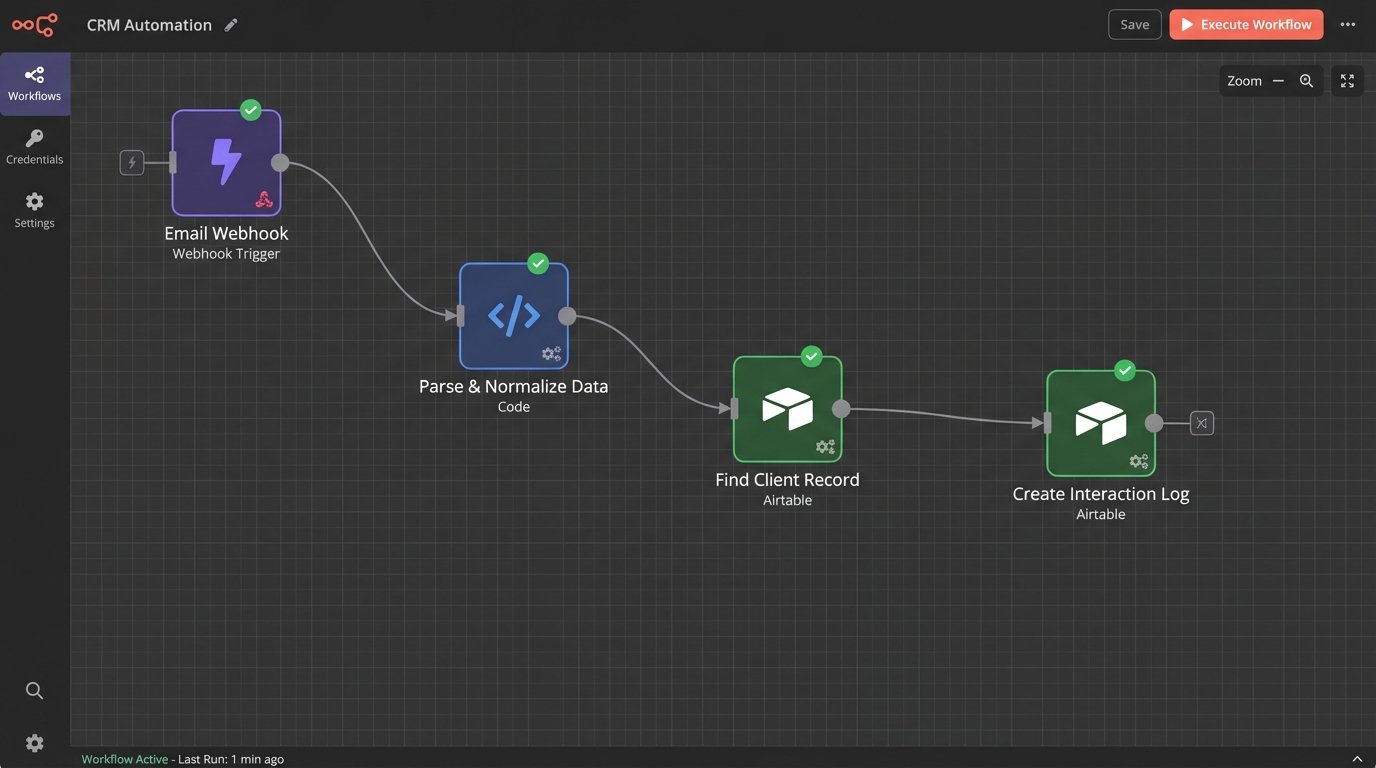Click the Find Client Record Airtable icon
The image size is (1376, 768).
tap(787, 408)
